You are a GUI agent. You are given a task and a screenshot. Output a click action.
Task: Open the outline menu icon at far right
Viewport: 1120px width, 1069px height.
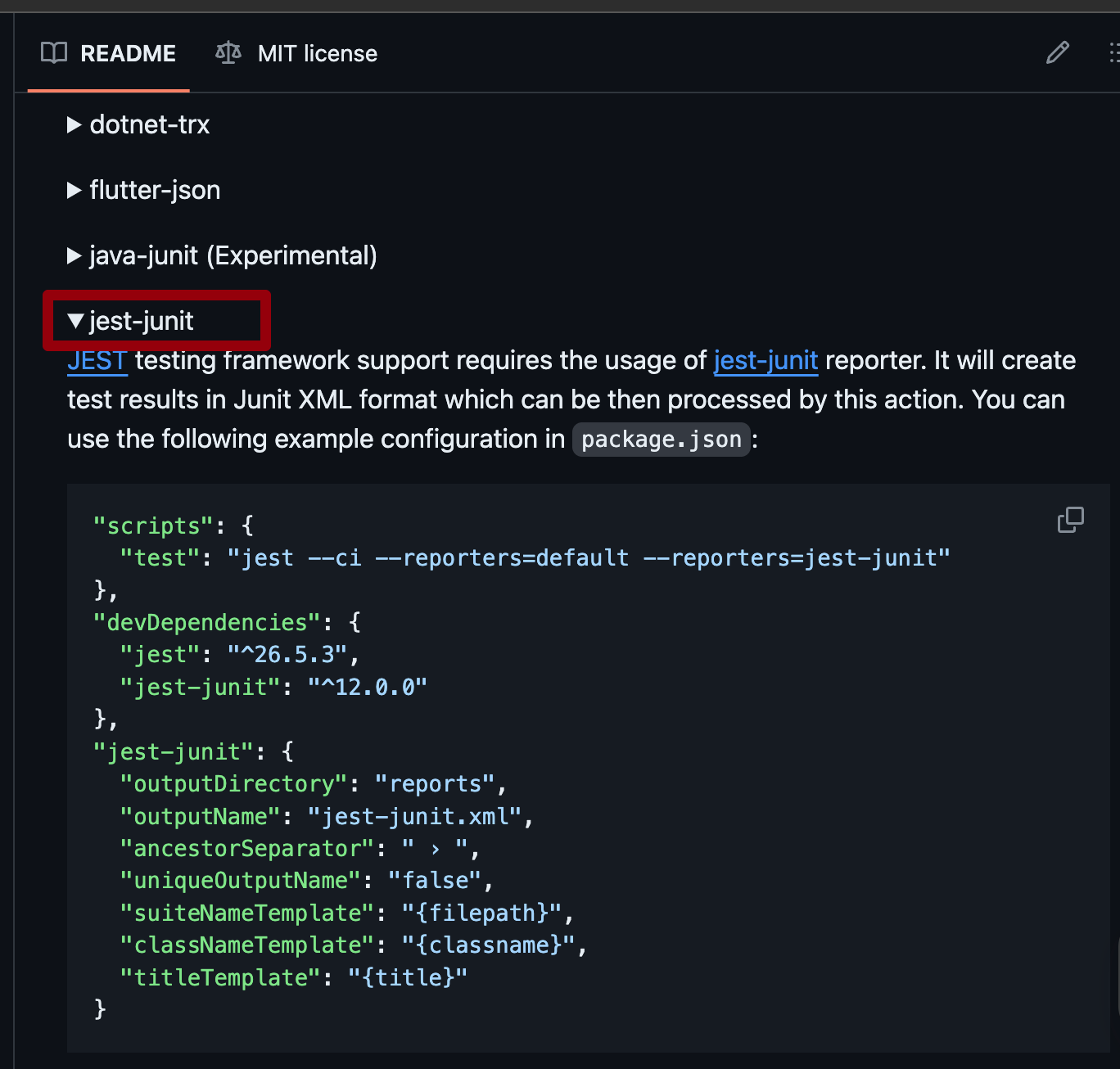point(1113,53)
